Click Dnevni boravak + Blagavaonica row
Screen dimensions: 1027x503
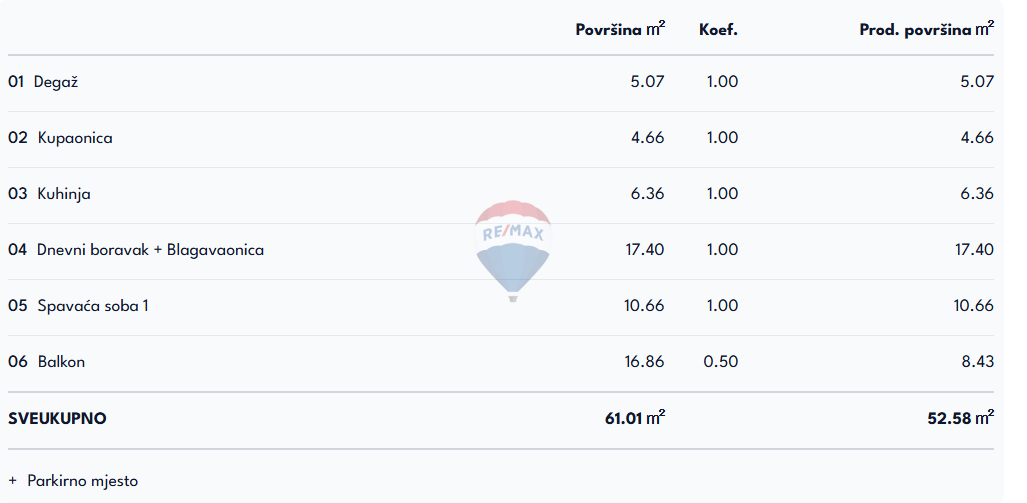[x=150, y=250]
